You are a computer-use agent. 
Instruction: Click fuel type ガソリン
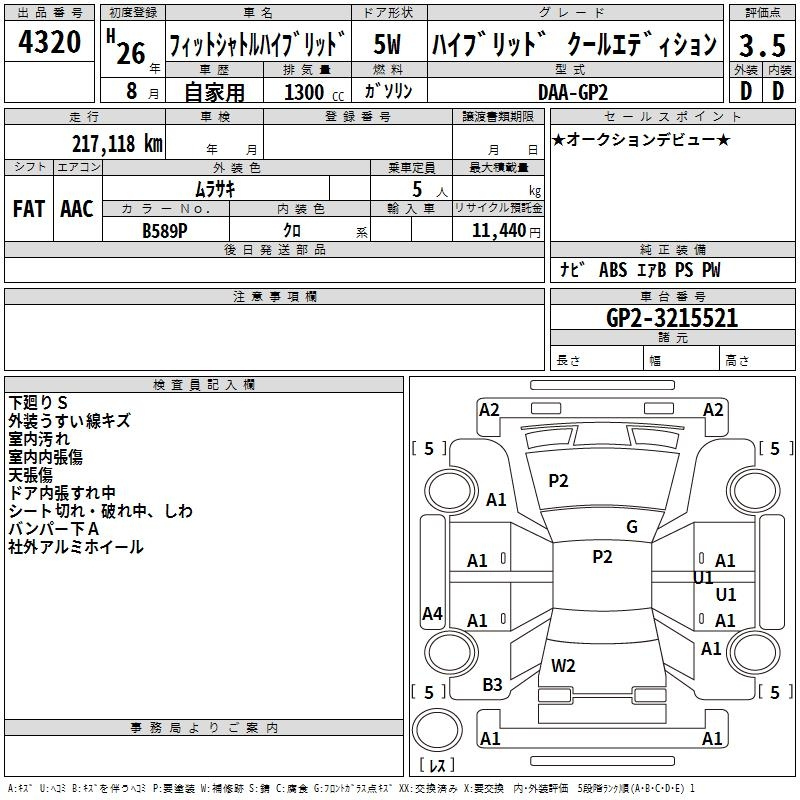click(388, 91)
